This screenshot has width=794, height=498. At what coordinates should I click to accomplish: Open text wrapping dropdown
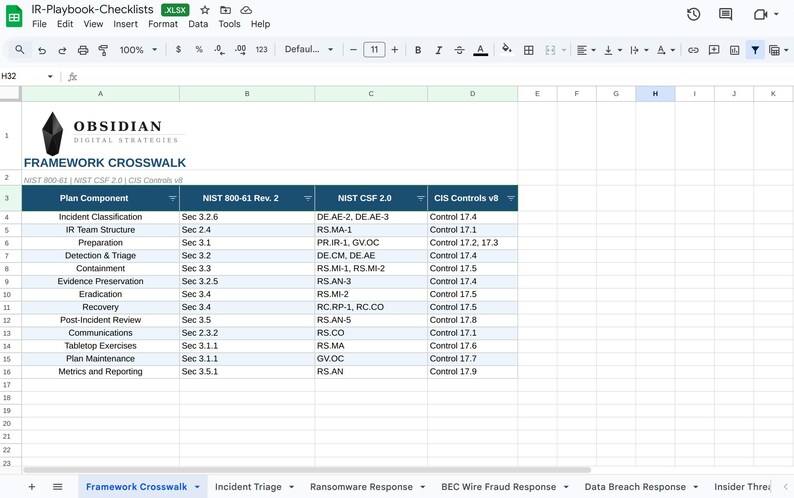(x=639, y=50)
